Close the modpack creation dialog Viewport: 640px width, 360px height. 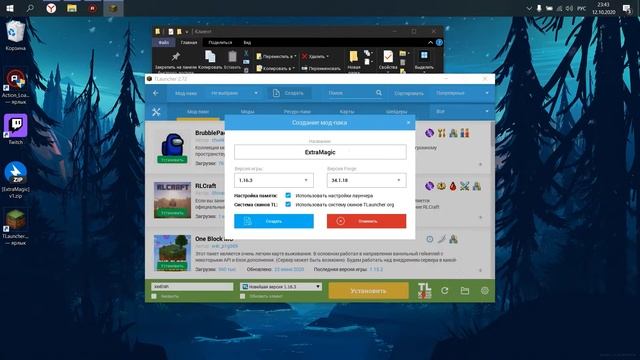[x=408, y=122]
